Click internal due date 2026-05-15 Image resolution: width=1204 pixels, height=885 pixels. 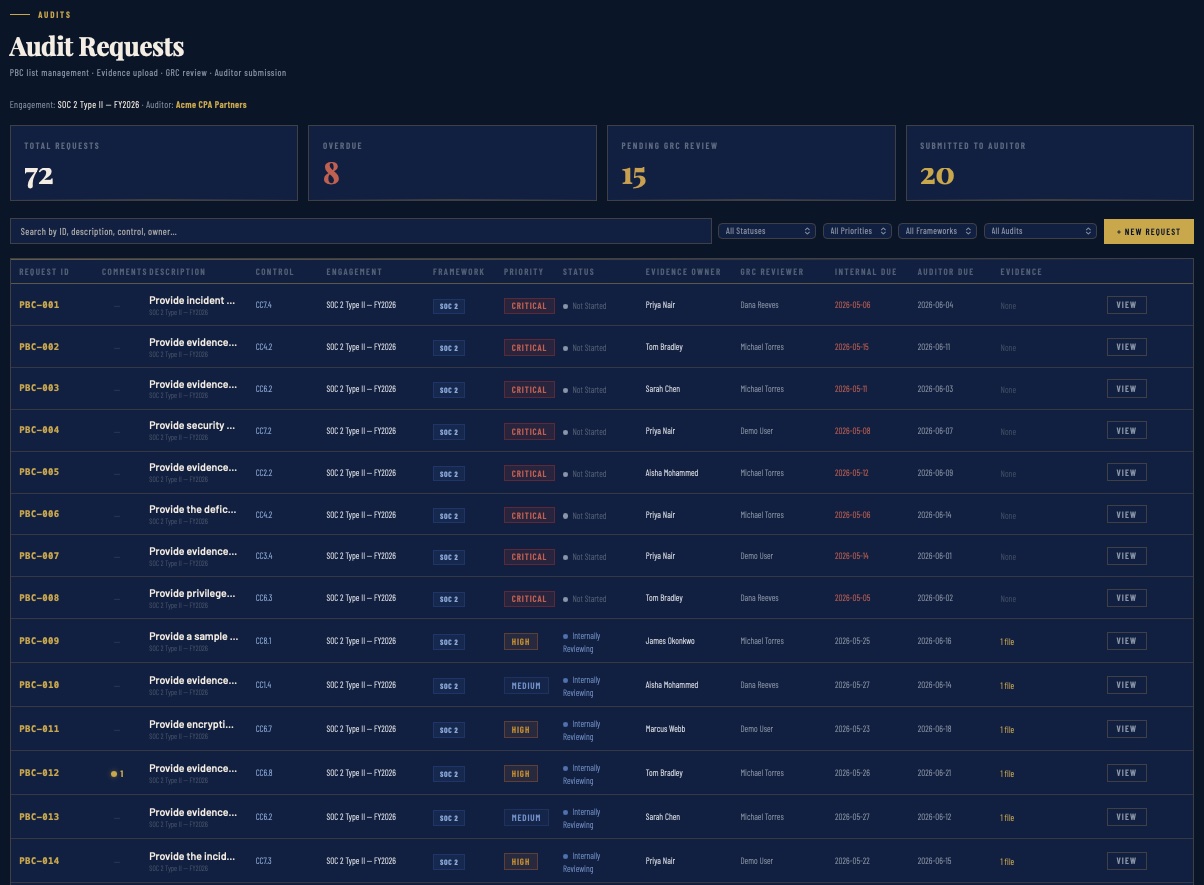point(852,347)
